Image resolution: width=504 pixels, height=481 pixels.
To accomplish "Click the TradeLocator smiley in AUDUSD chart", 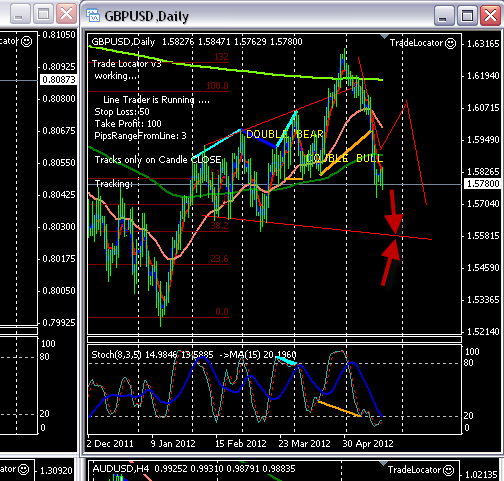I will click(x=449, y=470).
